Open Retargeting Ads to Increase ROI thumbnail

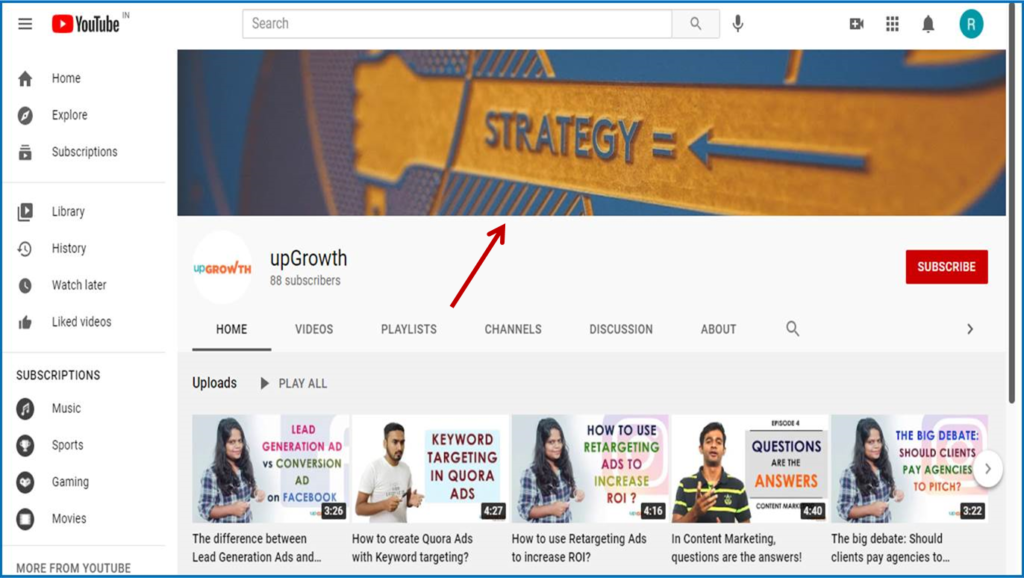point(590,468)
